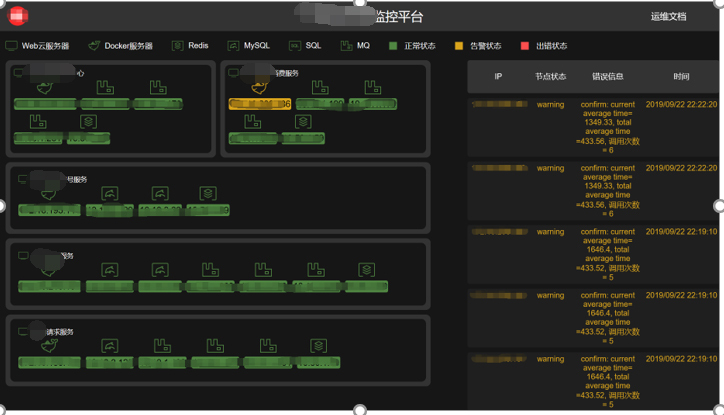The height and width of the screenshot is (415, 724).
Task: Click the 节点状态 column header
Action: coord(550,76)
